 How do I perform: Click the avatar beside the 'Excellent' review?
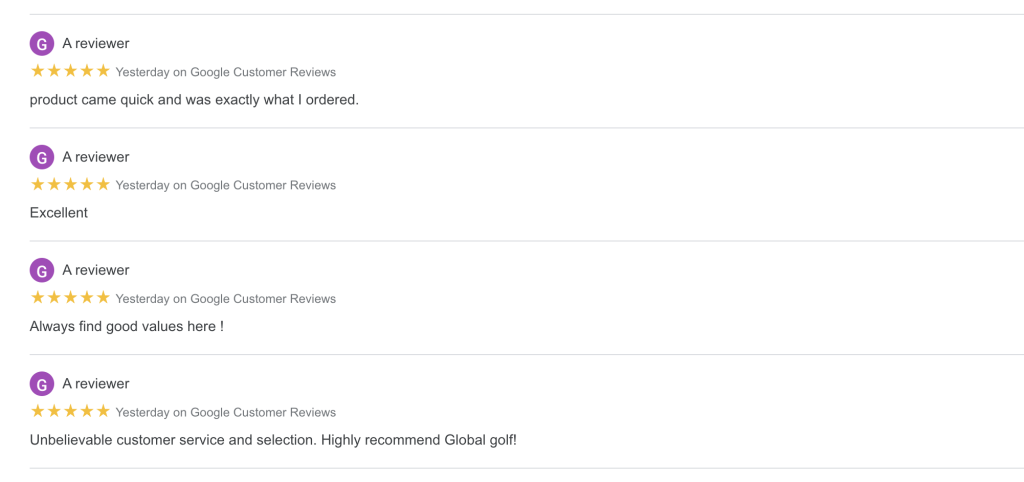(42, 157)
